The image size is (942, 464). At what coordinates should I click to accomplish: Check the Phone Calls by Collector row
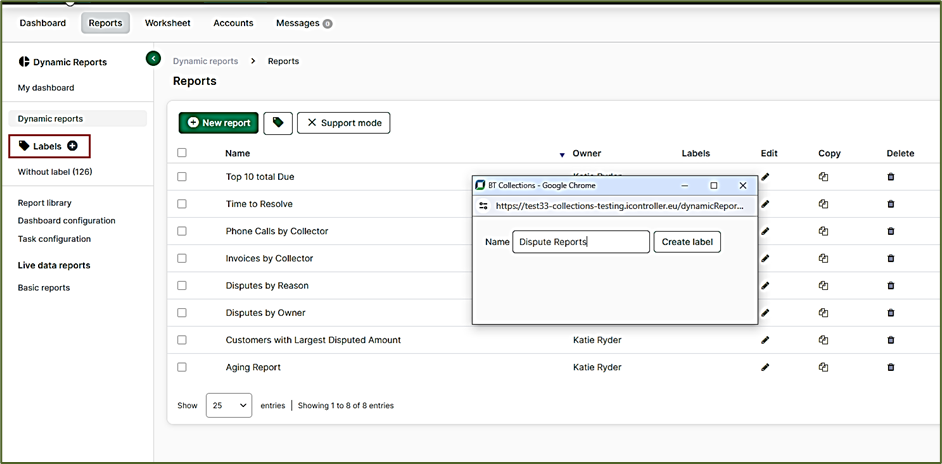(x=182, y=231)
